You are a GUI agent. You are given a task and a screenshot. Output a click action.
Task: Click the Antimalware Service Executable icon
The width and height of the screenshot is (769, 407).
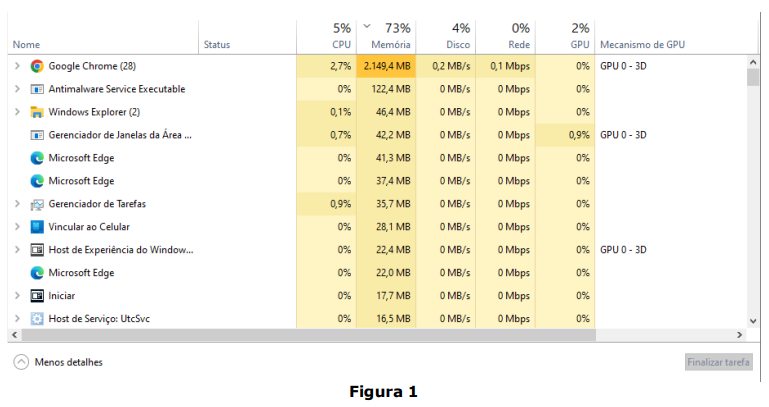click(x=37, y=89)
